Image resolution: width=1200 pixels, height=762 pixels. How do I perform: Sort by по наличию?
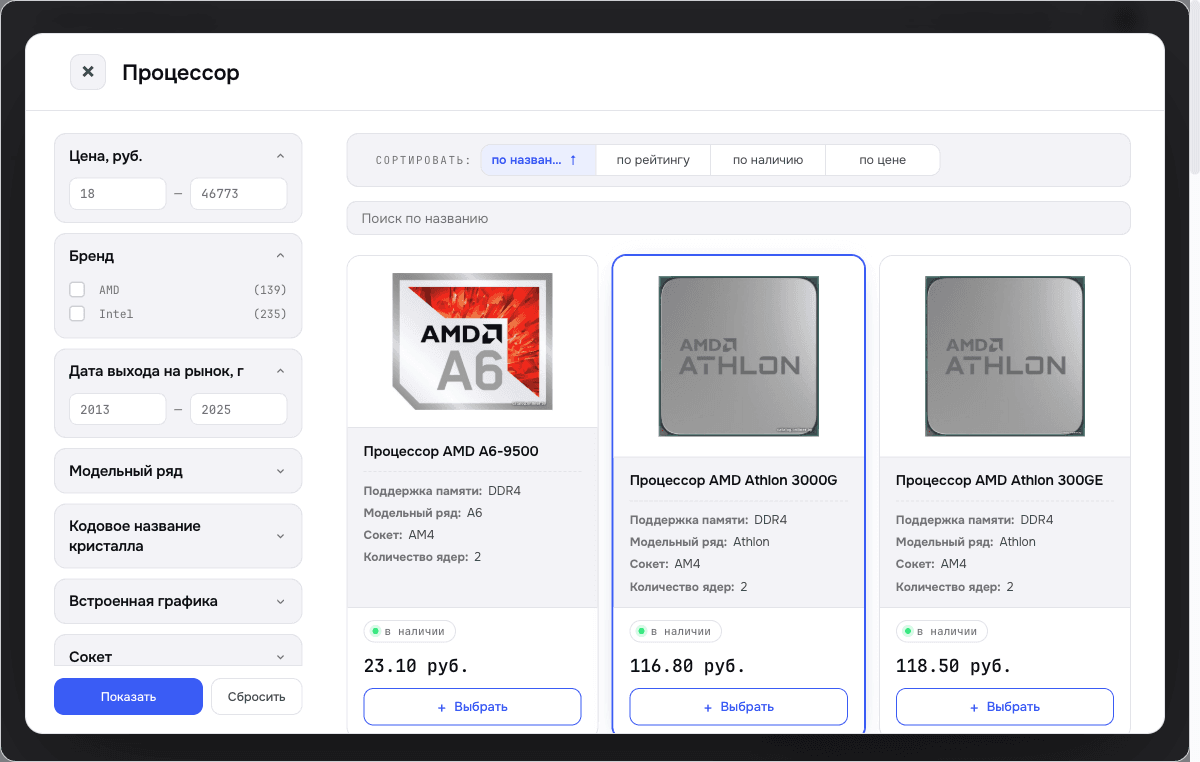click(x=768, y=160)
